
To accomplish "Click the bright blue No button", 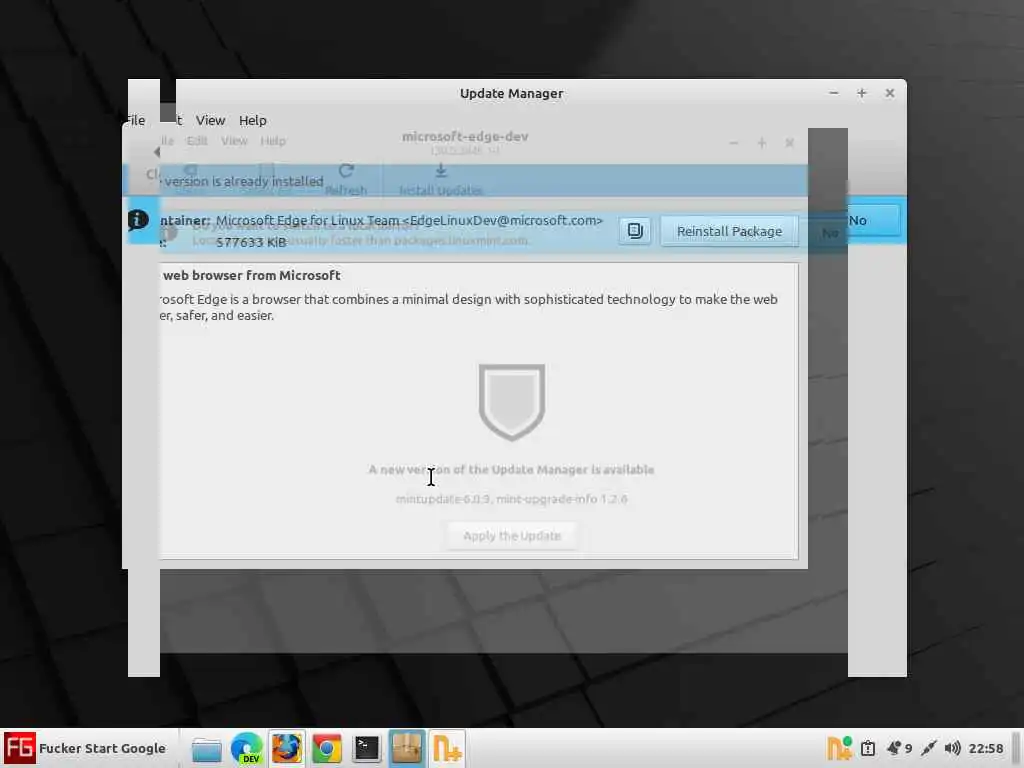I will (x=873, y=220).
